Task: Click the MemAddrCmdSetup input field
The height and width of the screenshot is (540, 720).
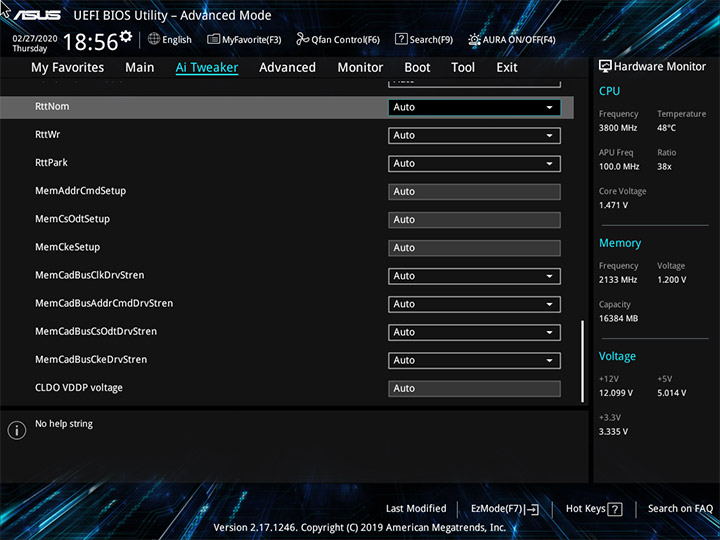Action: (474, 191)
